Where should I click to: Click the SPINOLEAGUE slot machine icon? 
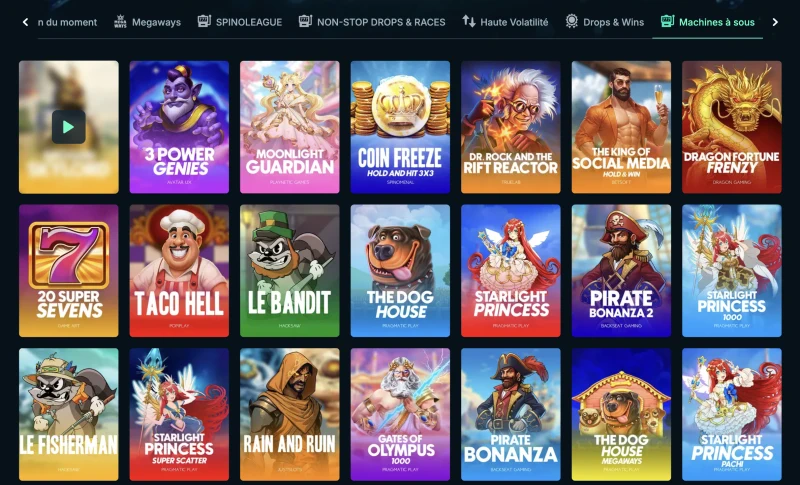click(204, 21)
